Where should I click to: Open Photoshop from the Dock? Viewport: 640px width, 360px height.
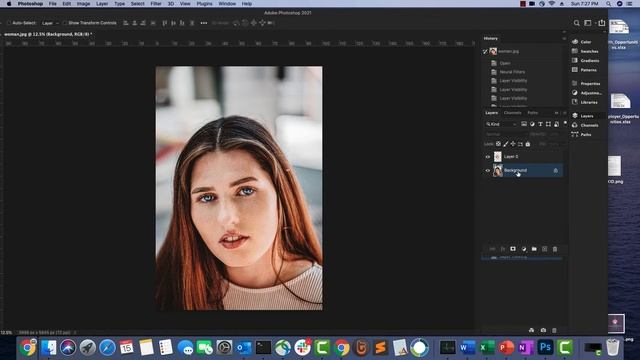point(545,348)
